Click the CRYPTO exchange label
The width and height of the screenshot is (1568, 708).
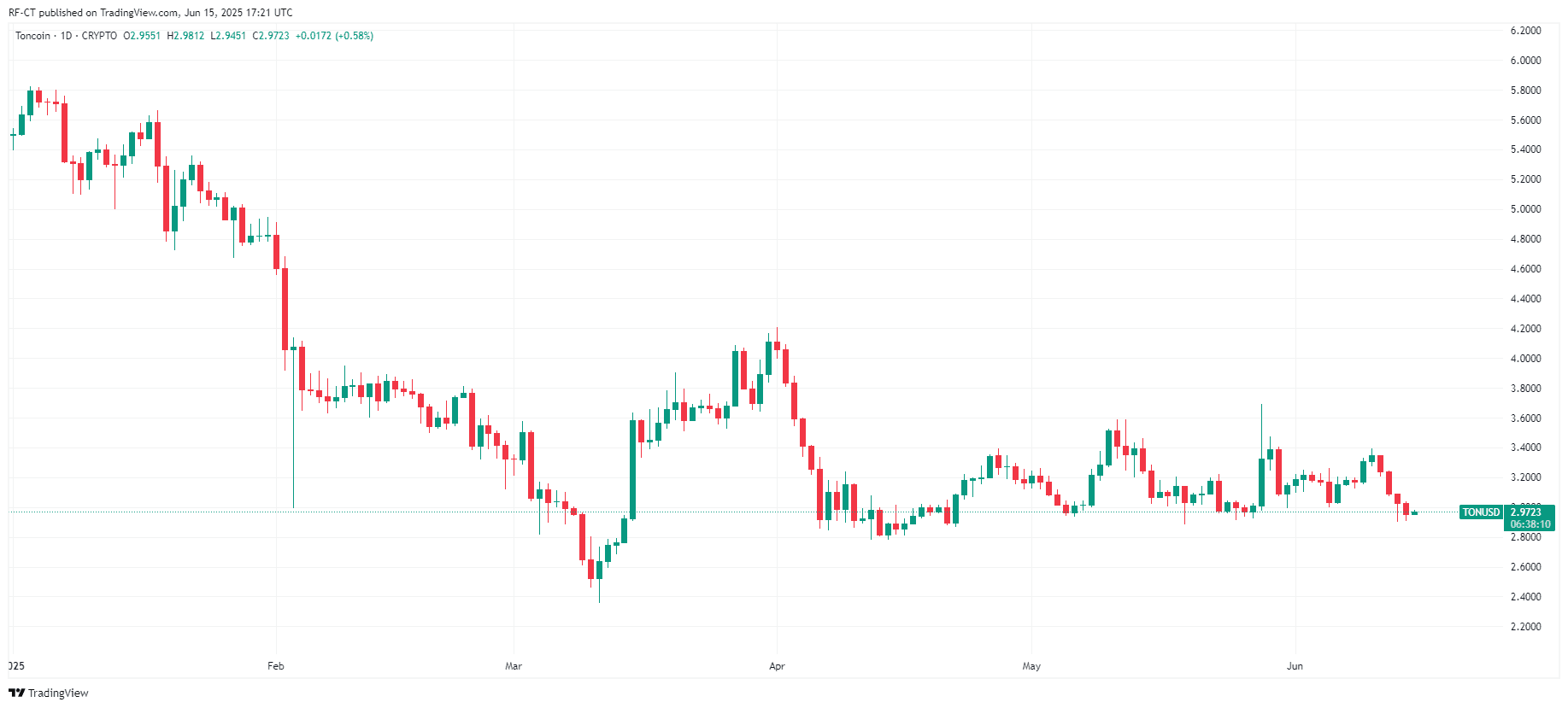[99, 36]
